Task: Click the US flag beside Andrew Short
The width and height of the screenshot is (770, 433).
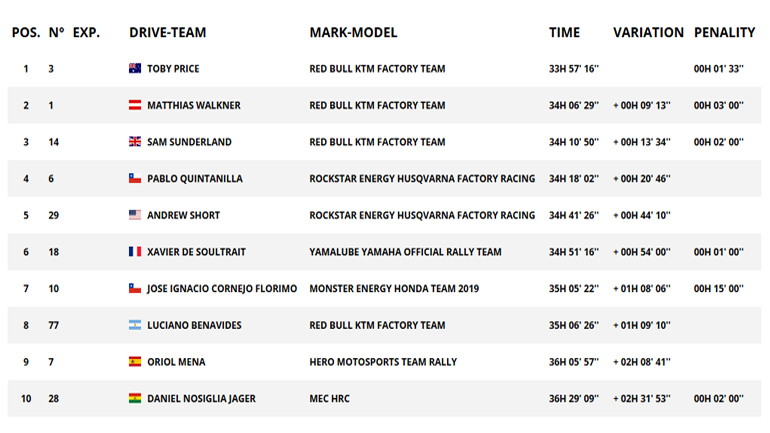Action: pos(135,215)
